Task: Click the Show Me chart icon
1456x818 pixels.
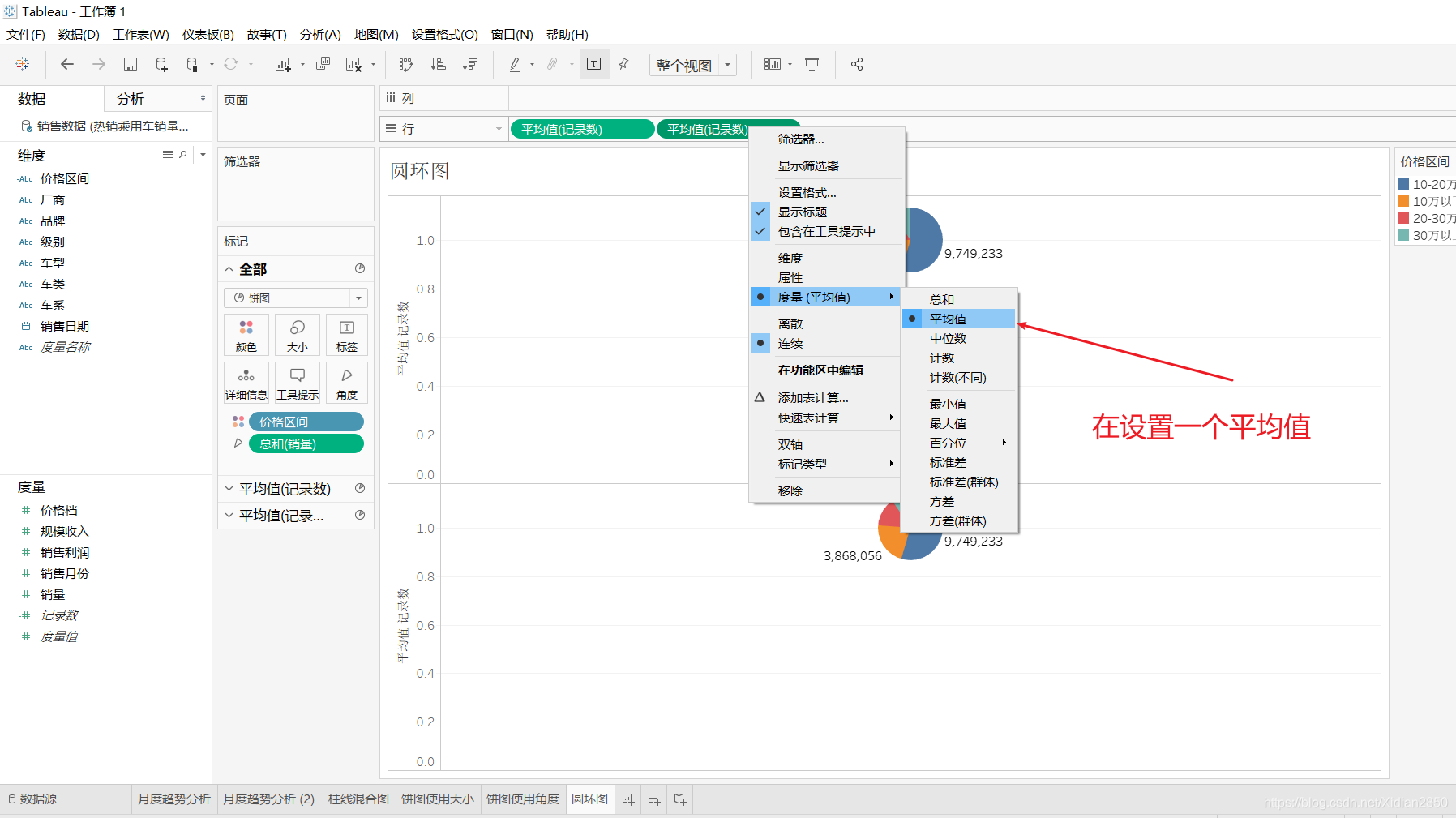Action: (773, 64)
